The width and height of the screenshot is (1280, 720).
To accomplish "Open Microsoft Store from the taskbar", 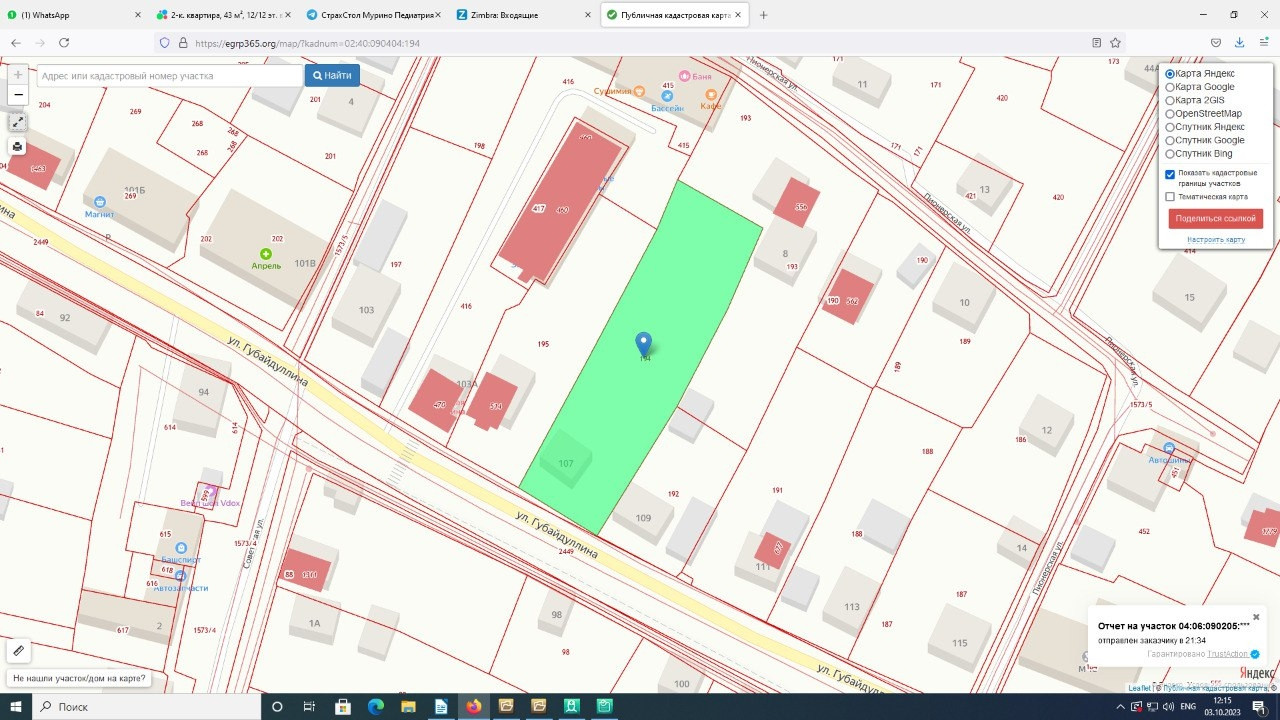I will [x=342, y=706].
